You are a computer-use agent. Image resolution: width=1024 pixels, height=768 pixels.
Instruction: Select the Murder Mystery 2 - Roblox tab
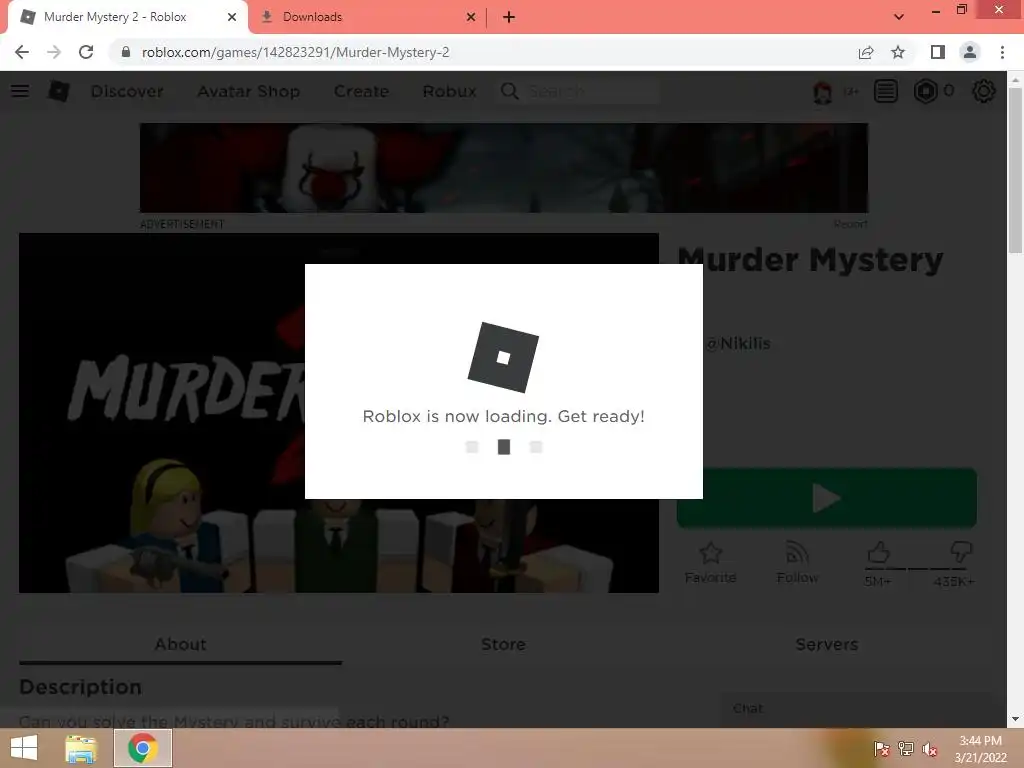tap(127, 17)
